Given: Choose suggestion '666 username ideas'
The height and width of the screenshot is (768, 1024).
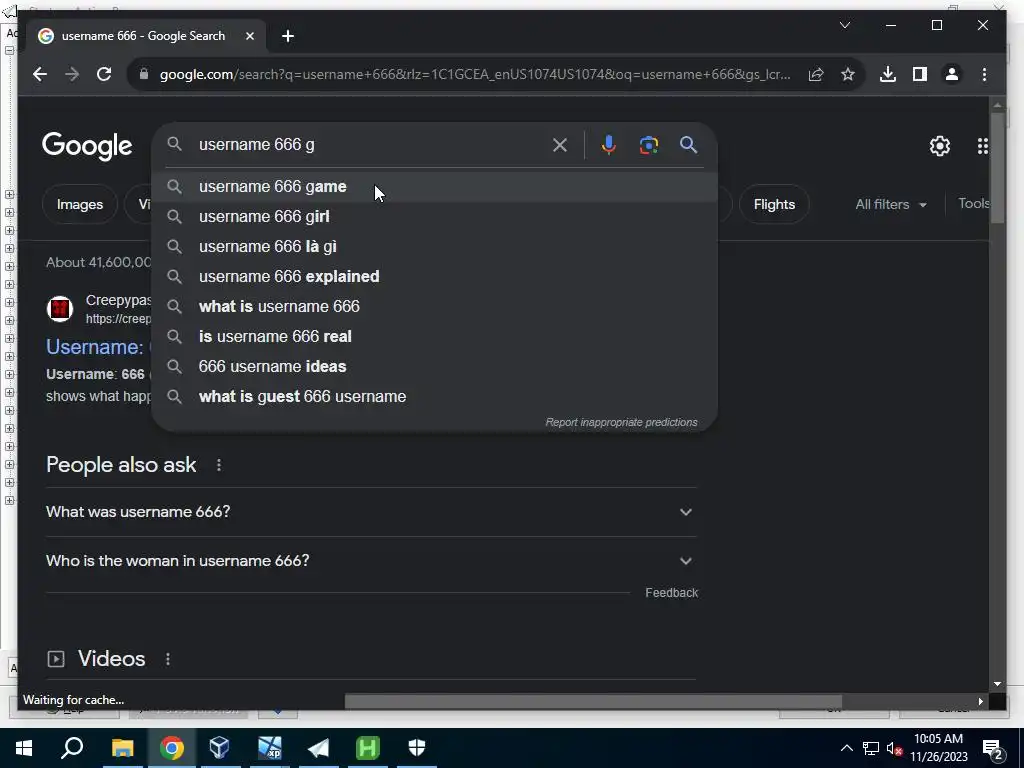Looking at the screenshot, I should coord(434,367).
